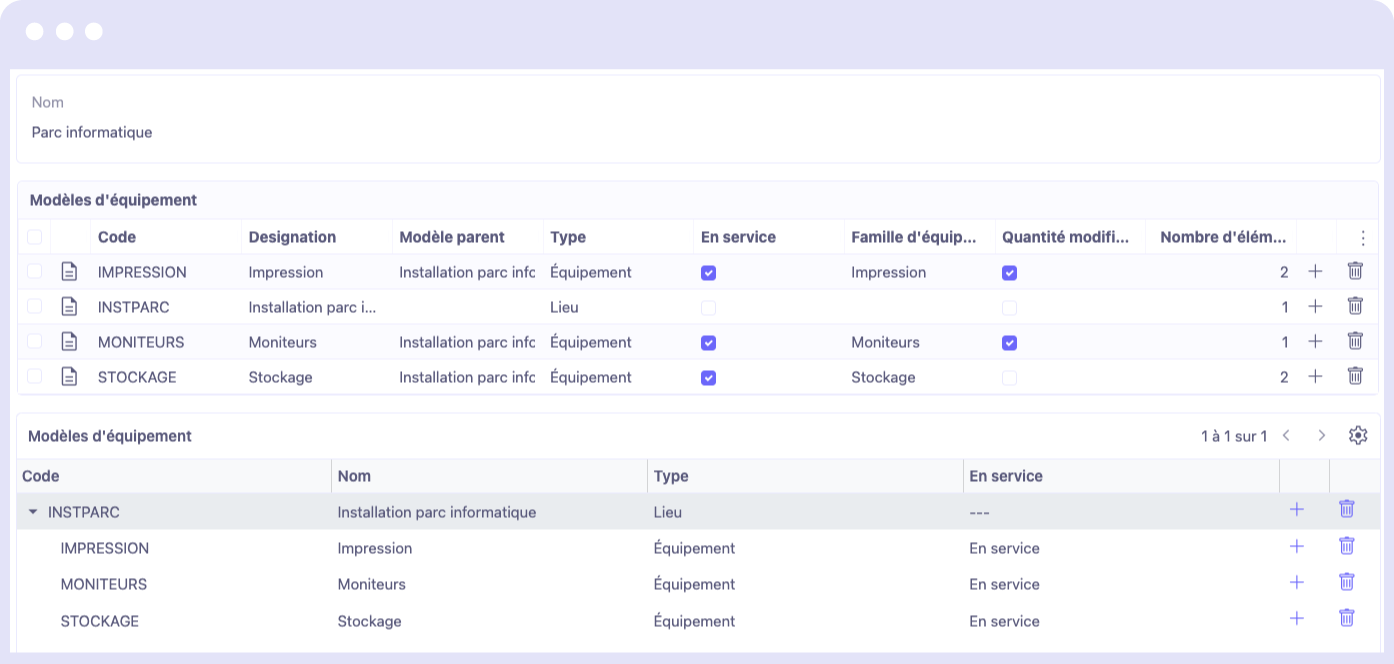This screenshot has width=1394, height=664.
Task: Open three-dot column options menu
Action: [1362, 238]
